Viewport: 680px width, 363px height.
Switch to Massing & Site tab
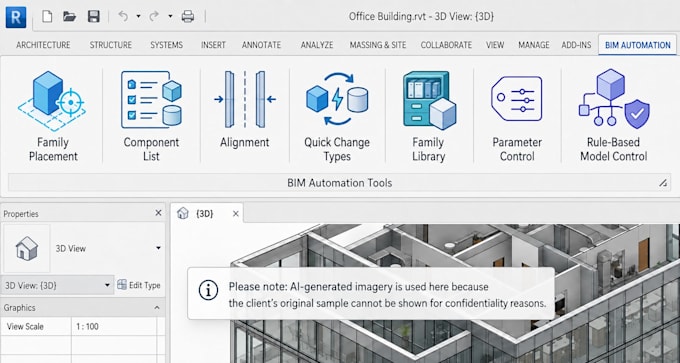[378, 45]
